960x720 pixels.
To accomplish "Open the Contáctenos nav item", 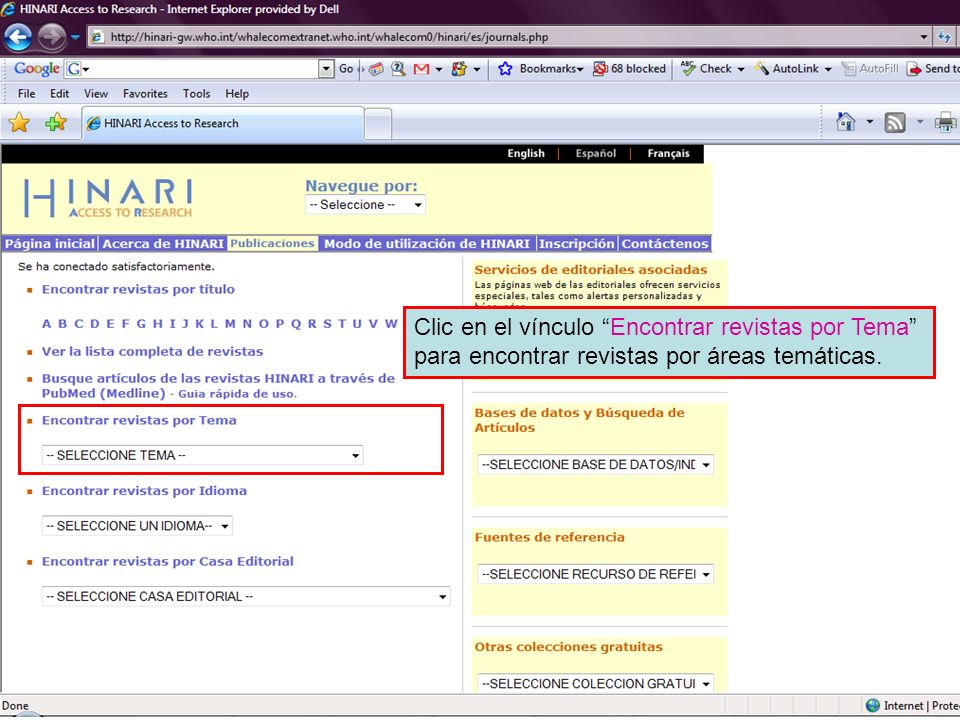I will [x=665, y=244].
